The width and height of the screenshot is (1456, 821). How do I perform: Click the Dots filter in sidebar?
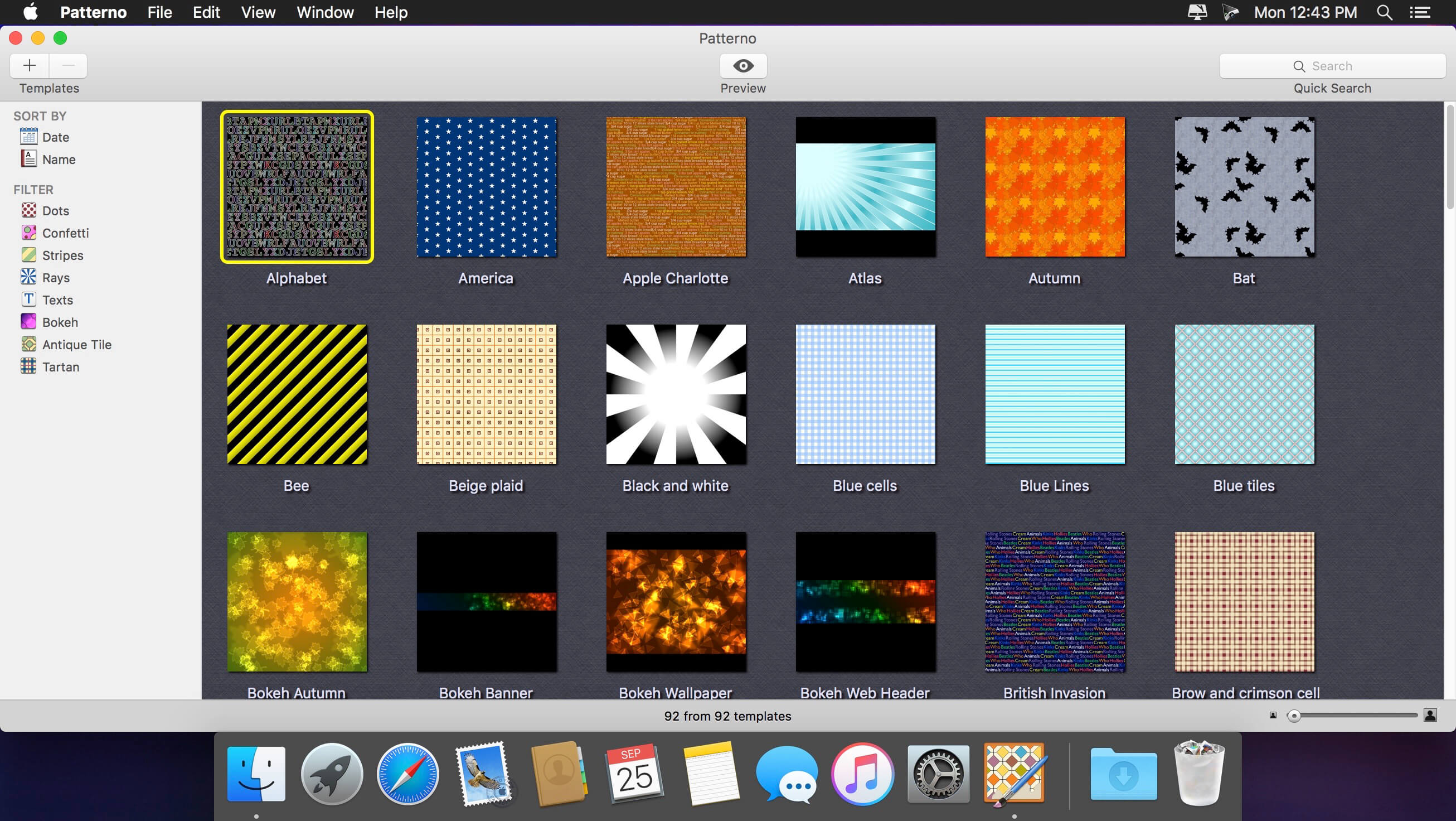[x=55, y=210]
